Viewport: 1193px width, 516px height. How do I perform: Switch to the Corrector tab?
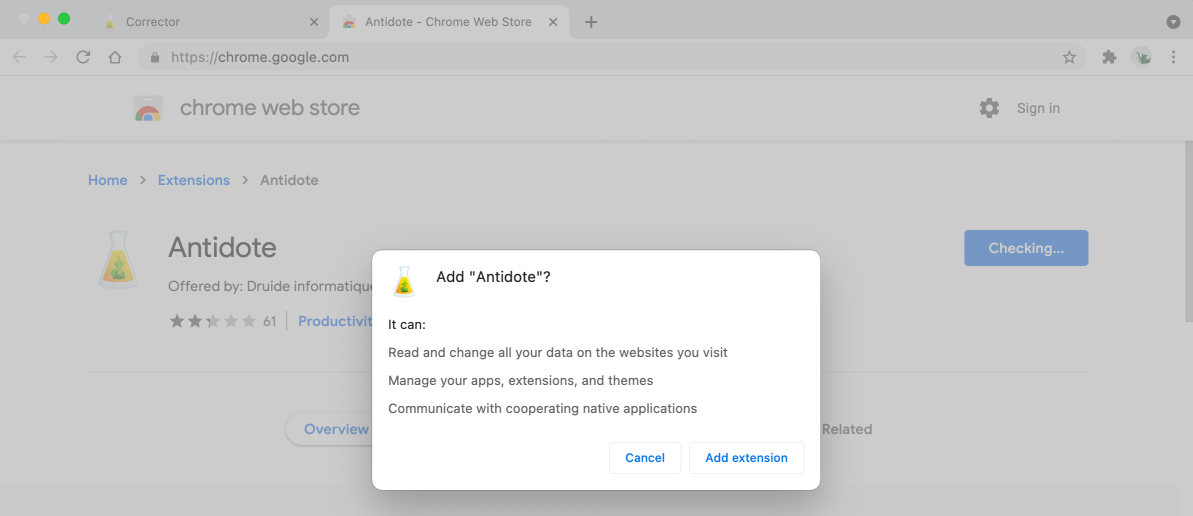(200, 22)
